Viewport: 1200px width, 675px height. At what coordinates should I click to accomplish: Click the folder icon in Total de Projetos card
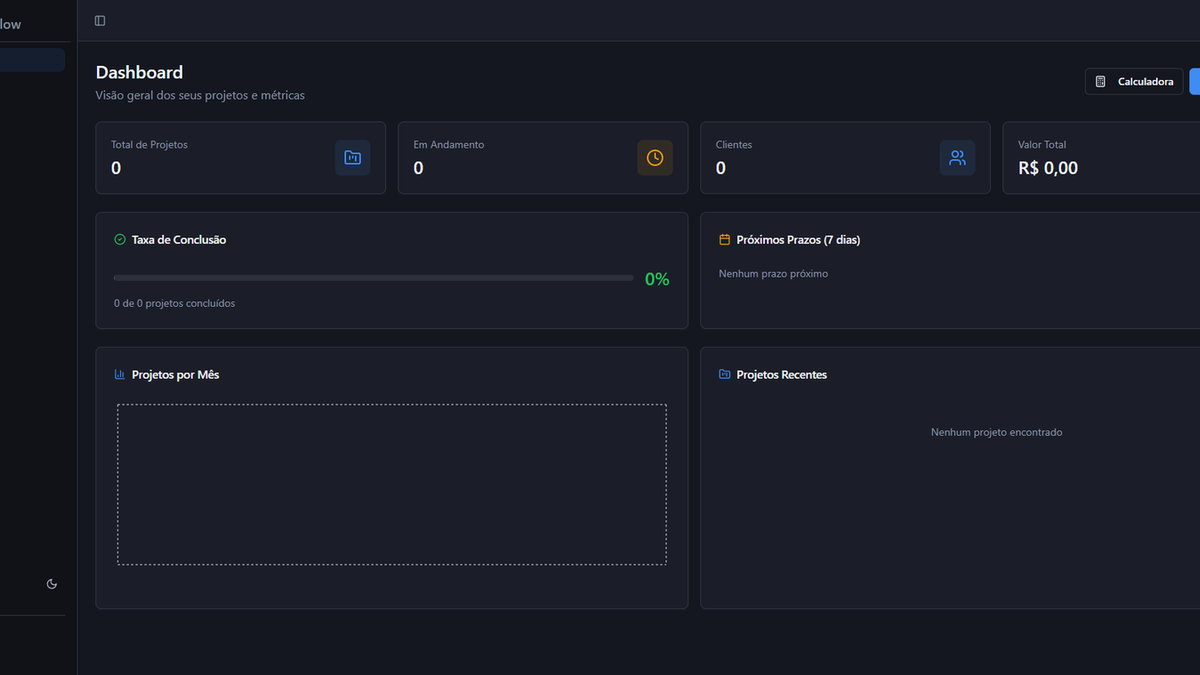pos(353,158)
